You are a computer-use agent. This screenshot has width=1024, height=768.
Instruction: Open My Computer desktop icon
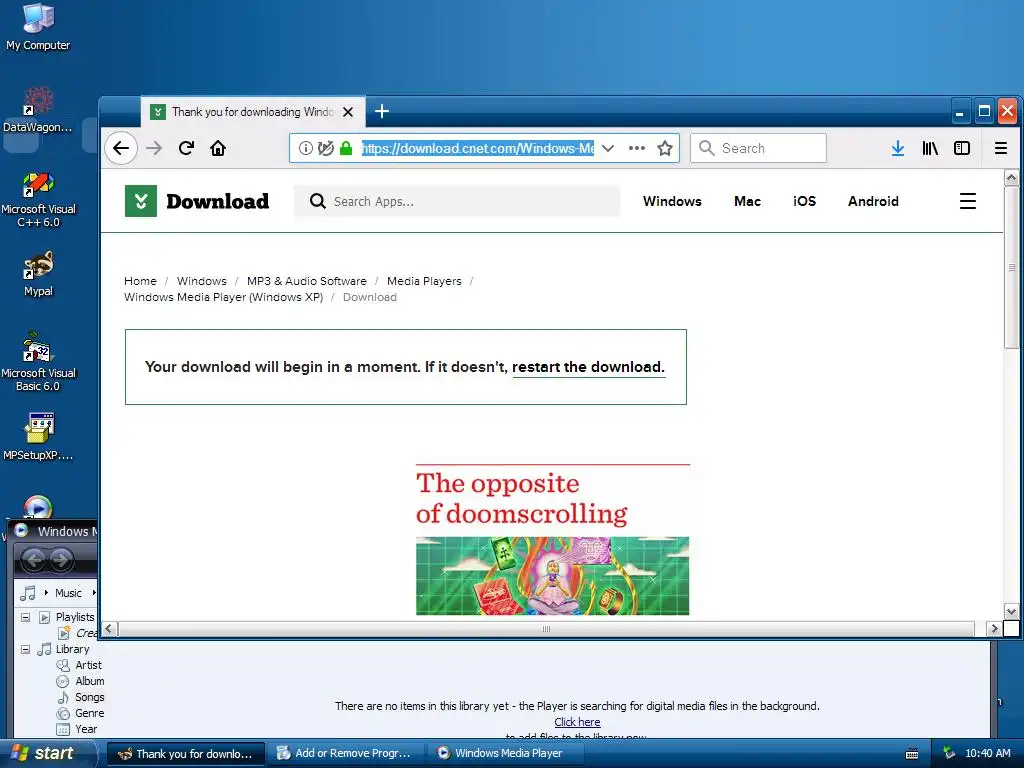coord(38,27)
